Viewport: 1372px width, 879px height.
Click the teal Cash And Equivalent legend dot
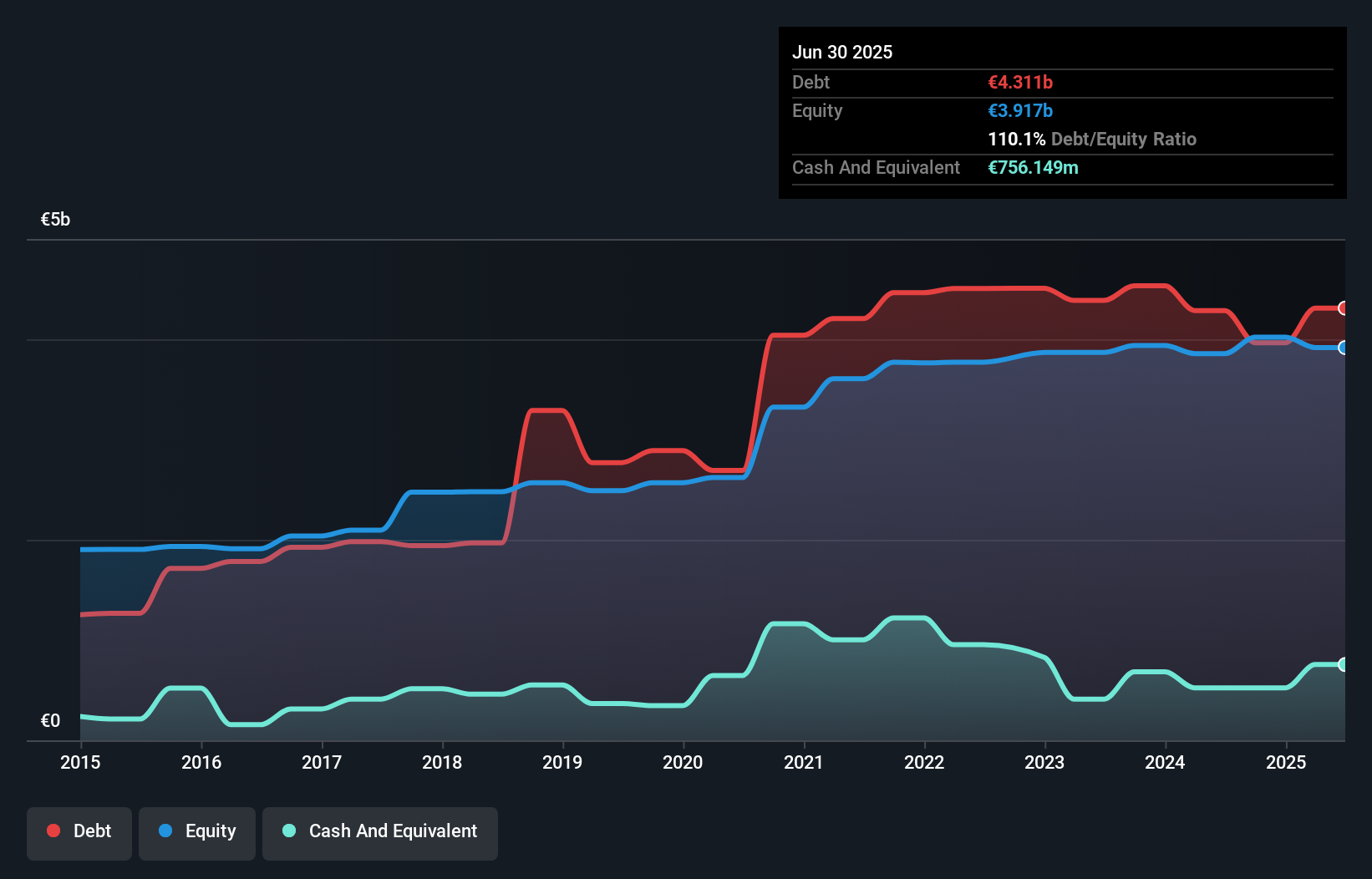point(289,831)
